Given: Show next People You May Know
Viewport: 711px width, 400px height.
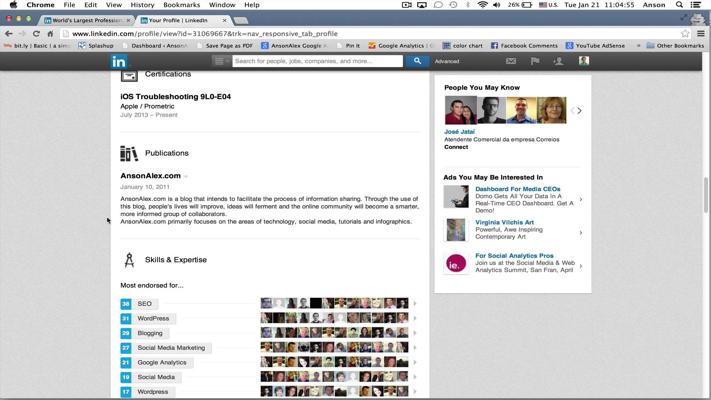Looking at the screenshot, I should [x=579, y=111].
